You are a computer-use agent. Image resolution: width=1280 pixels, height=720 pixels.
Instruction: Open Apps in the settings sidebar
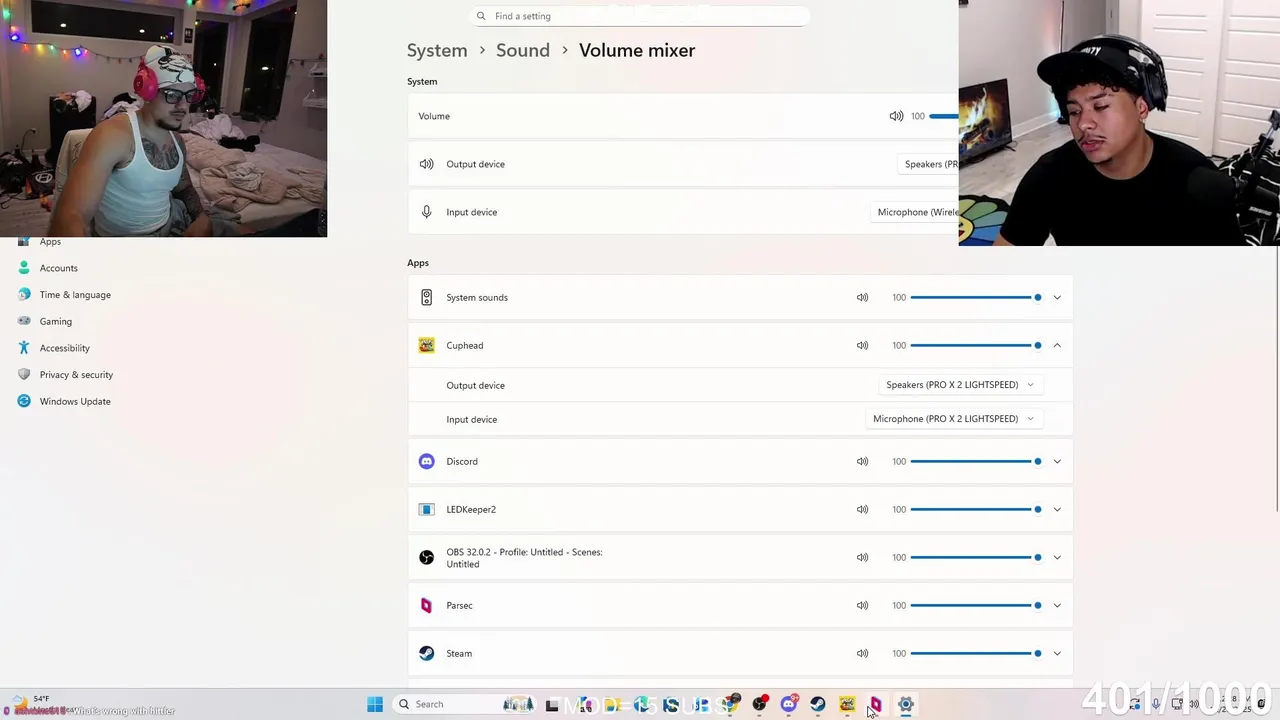point(50,242)
